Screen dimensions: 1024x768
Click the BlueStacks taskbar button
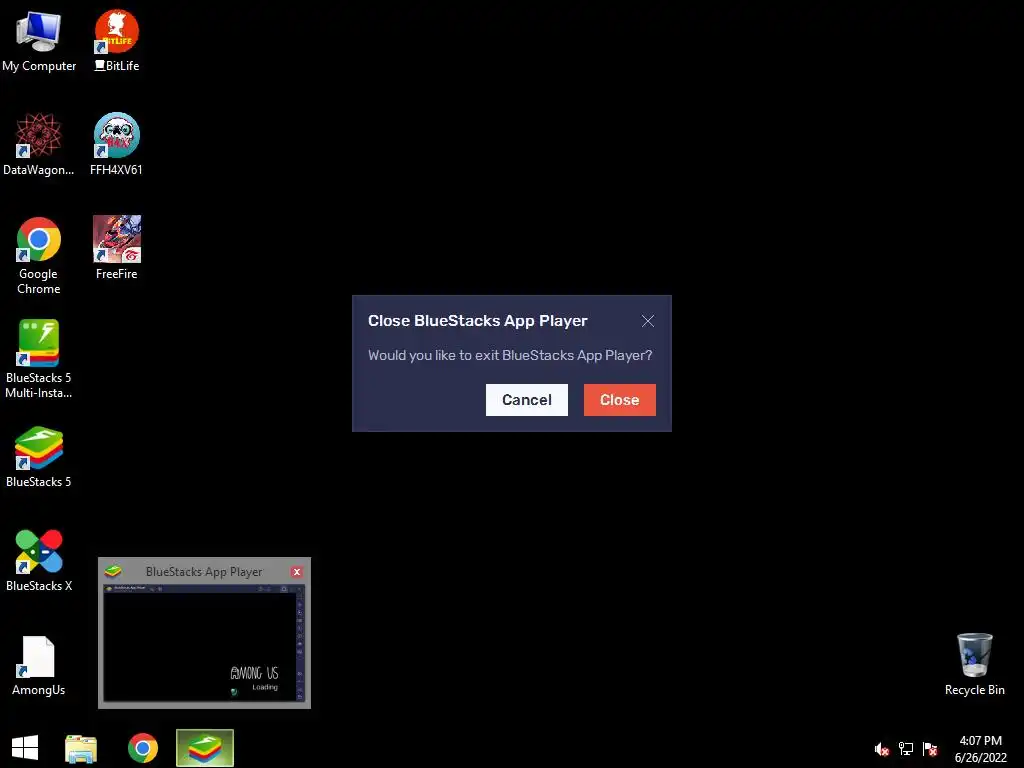point(205,748)
